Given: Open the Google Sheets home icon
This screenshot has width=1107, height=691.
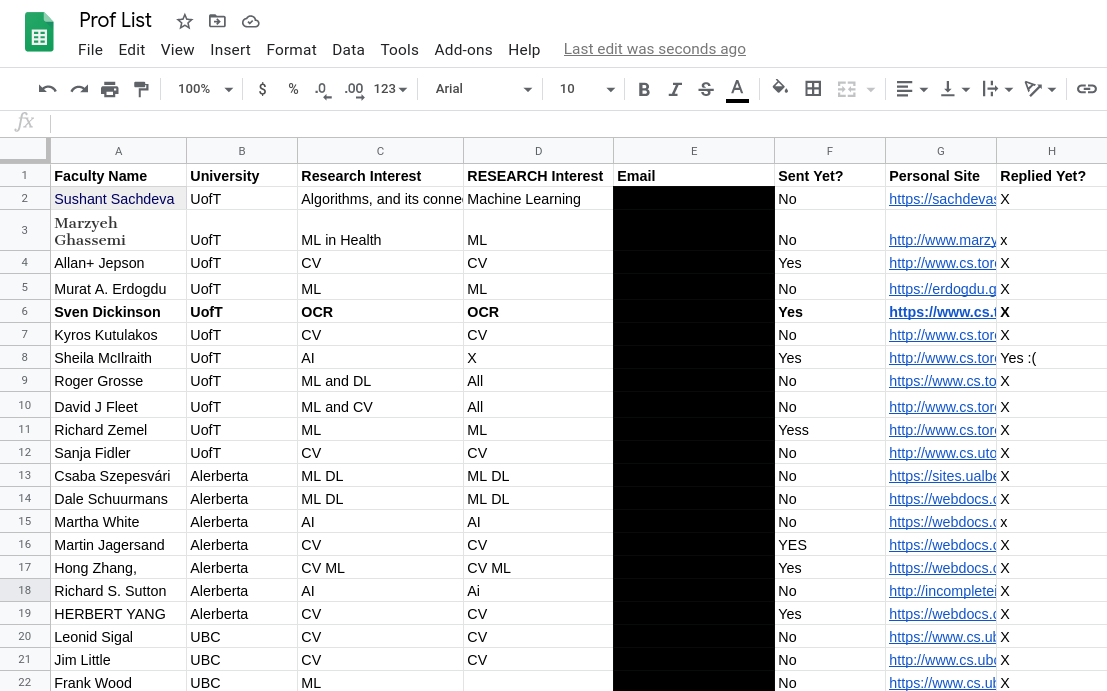Looking at the screenshot, I should pyautogui.click(x=39, y=33).
